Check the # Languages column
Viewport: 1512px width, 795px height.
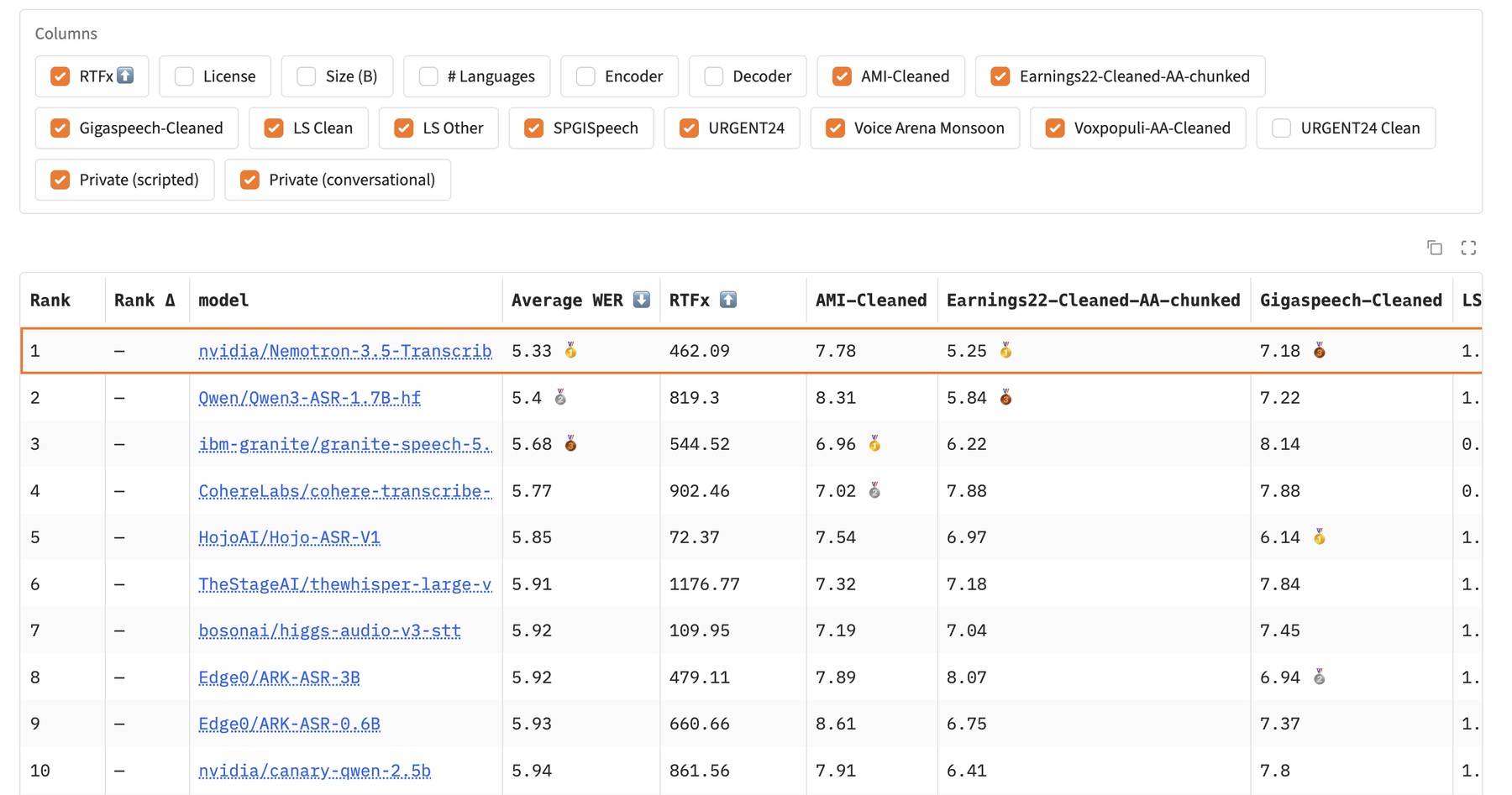click(x=428, y=76)
